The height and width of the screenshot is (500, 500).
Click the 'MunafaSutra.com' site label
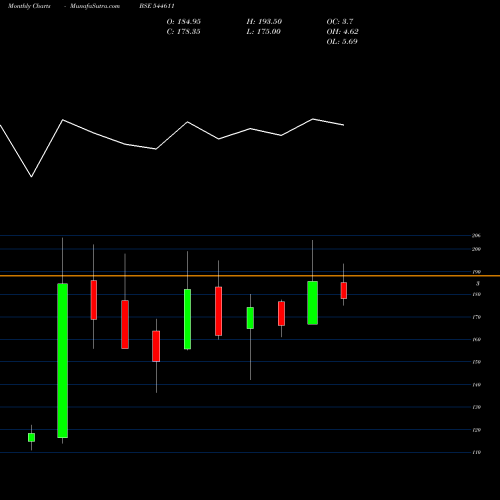(x=95, y=6)
